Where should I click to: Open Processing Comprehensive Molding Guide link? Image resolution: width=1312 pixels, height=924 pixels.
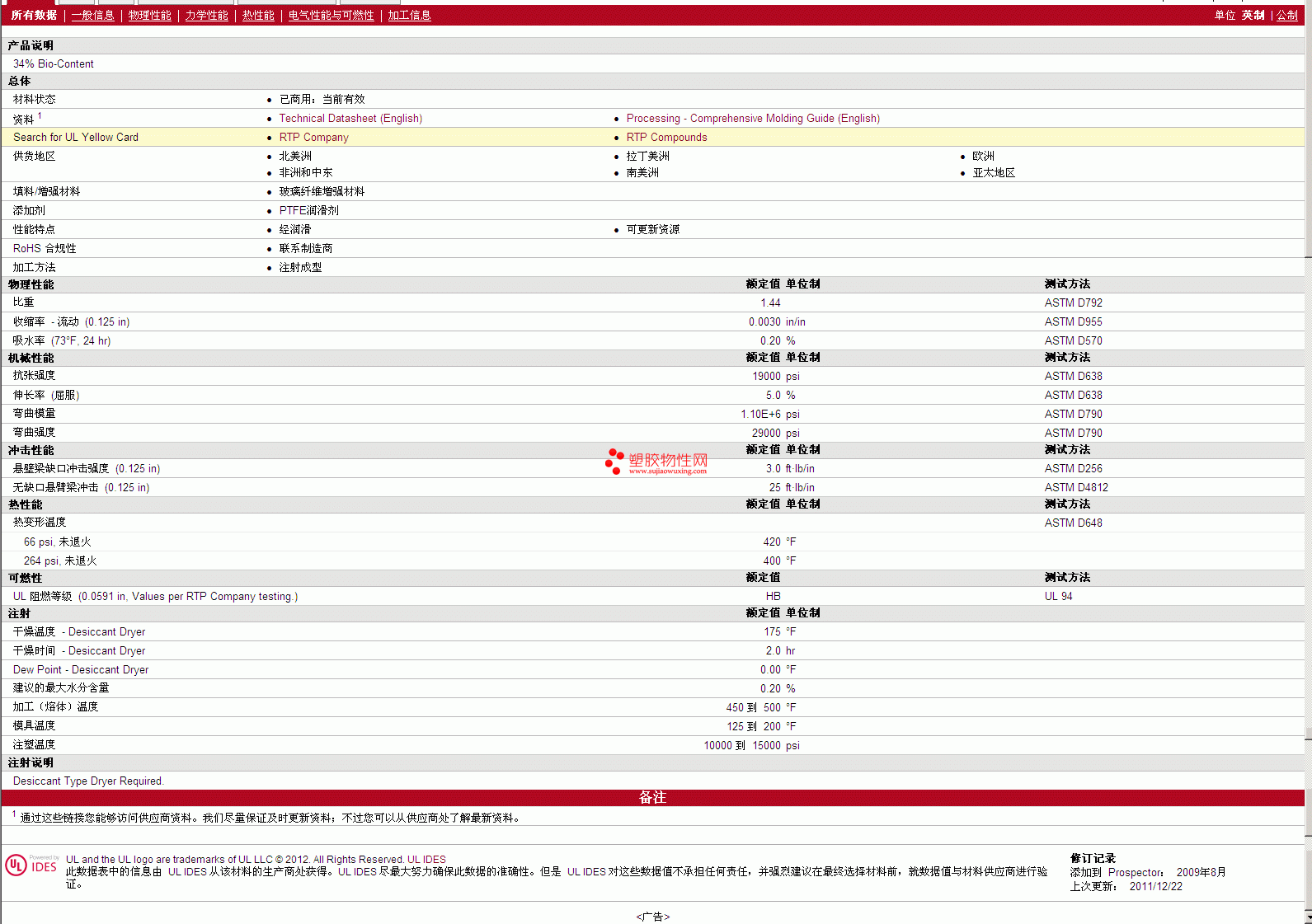(x=753, y=119)
